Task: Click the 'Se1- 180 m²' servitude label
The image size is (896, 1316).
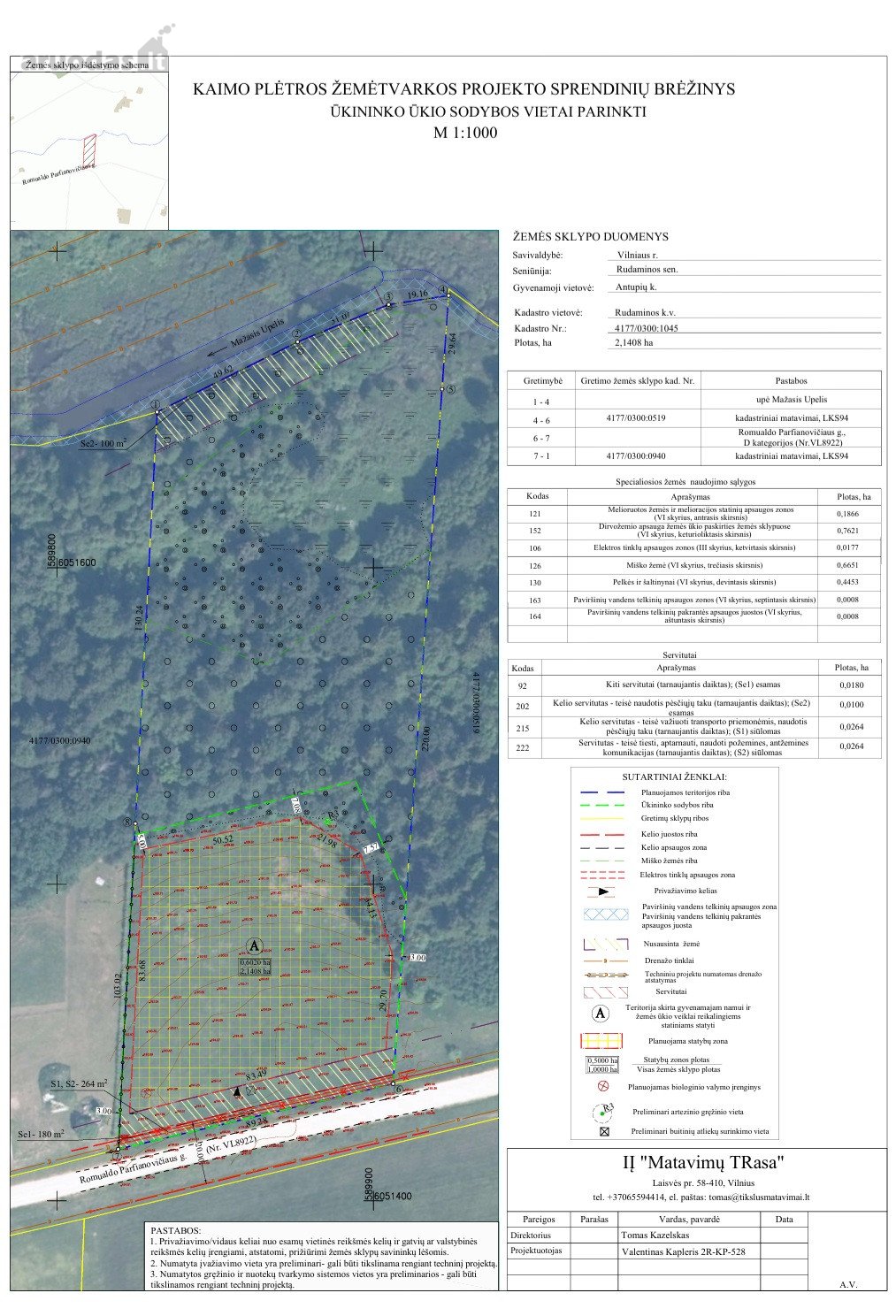Action: click(x=42, y=1134)
